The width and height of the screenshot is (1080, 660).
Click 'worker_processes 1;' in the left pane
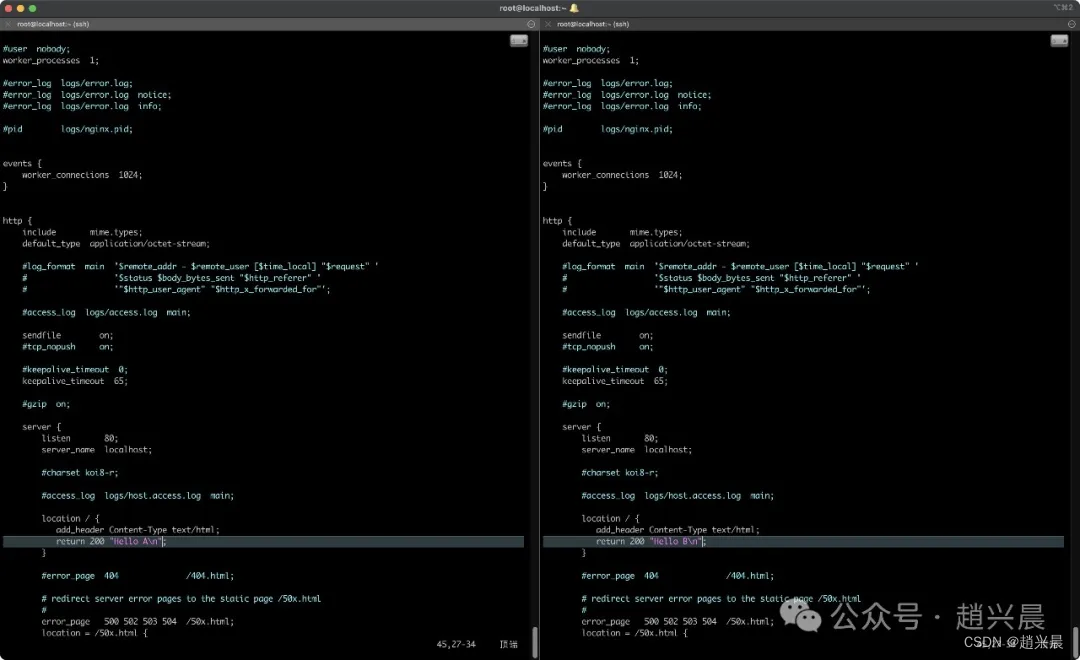(x=51, y=61)
